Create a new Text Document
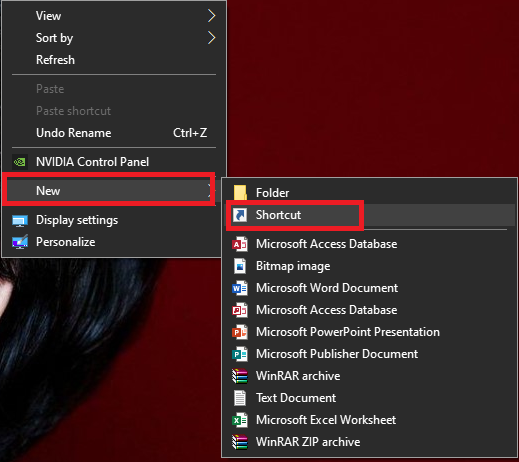519x462 pixels. click(x=369, y=398)
